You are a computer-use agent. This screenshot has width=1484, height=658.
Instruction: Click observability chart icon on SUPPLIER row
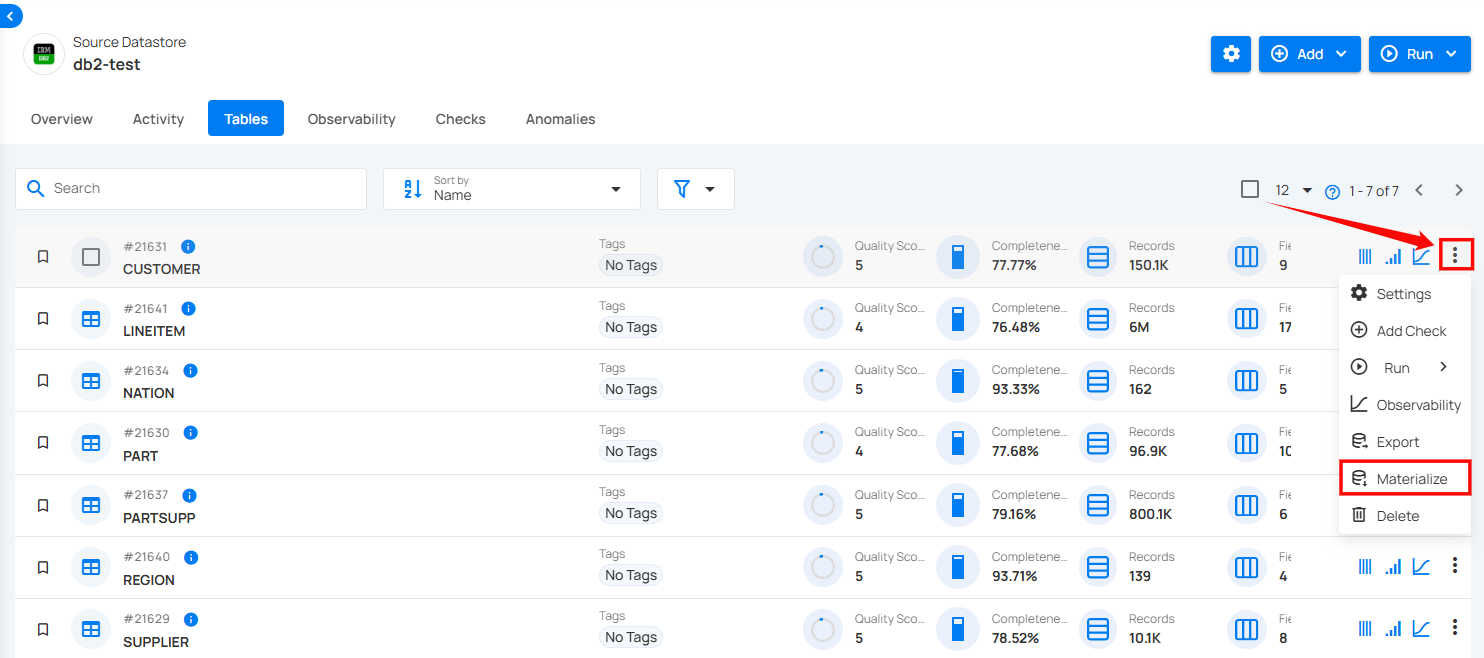tap(1421, 629)
